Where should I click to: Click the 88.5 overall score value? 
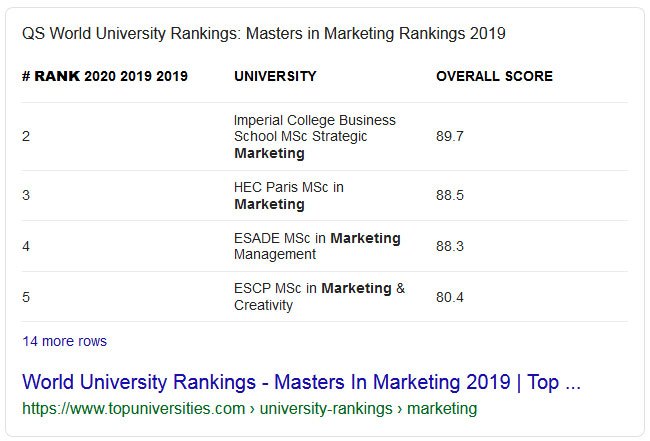tap(450, 196)
